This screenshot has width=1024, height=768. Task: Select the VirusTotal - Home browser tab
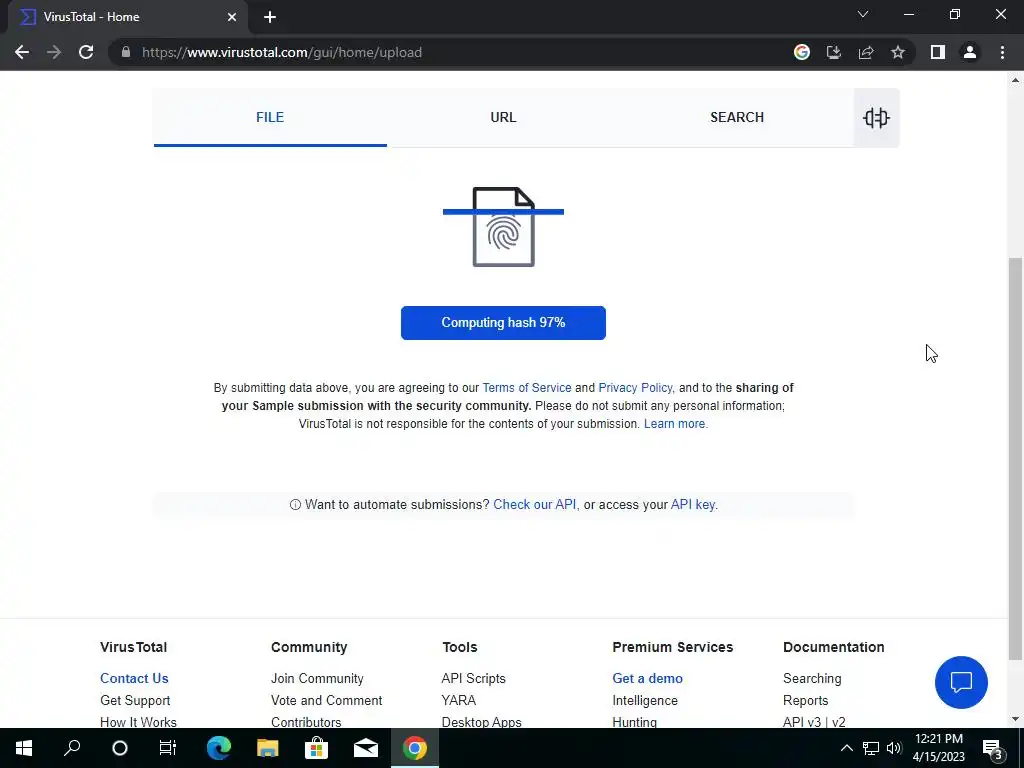pos(127,17)
